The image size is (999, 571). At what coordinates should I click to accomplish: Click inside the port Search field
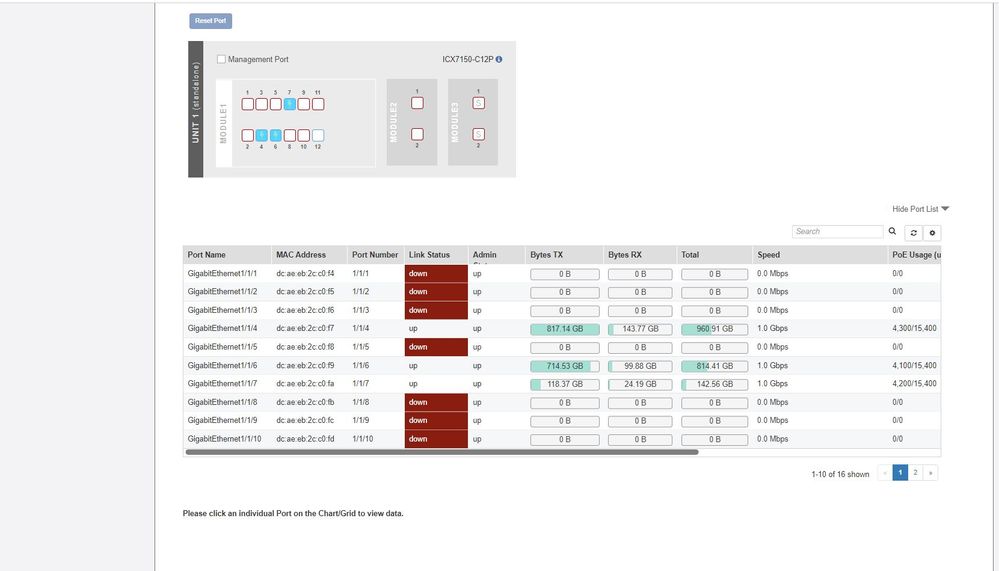click(x=837, y=232)
